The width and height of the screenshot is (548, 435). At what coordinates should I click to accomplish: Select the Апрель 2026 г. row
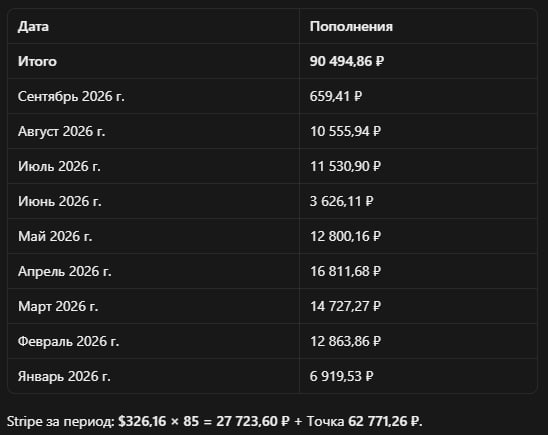tap(272, 271)
